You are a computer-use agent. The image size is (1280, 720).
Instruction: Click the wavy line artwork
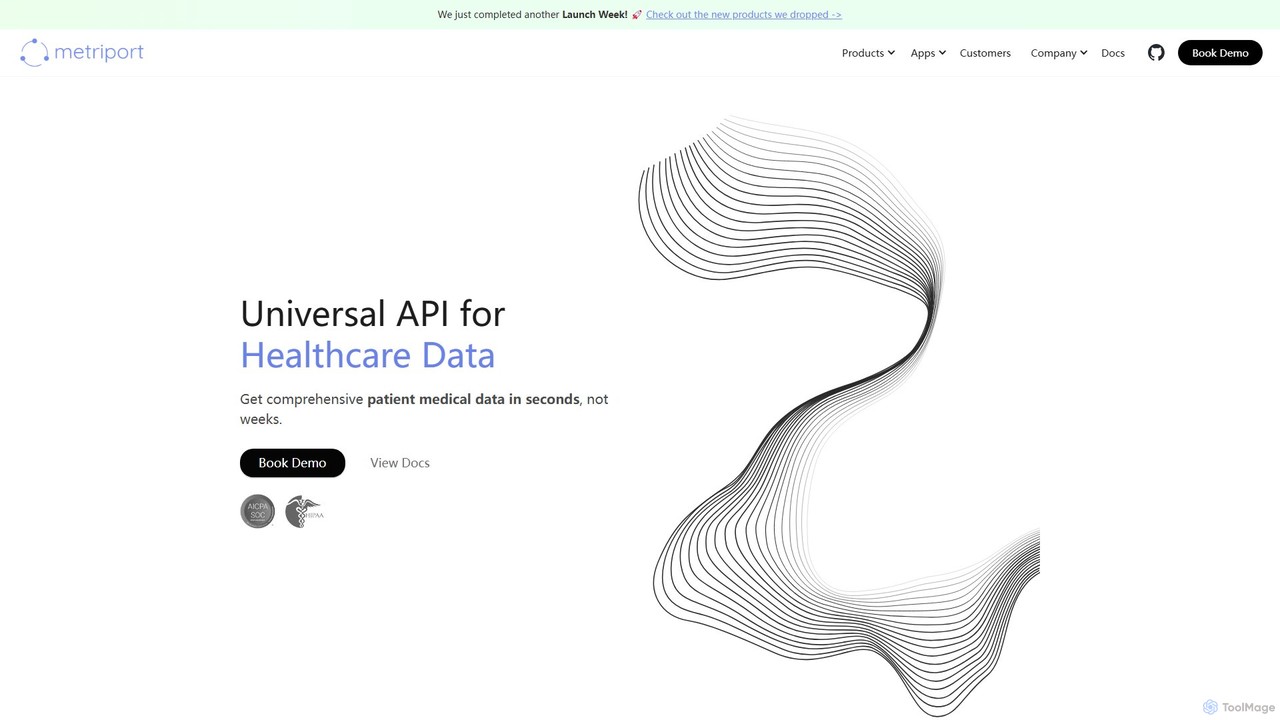[x=840, y=415]
